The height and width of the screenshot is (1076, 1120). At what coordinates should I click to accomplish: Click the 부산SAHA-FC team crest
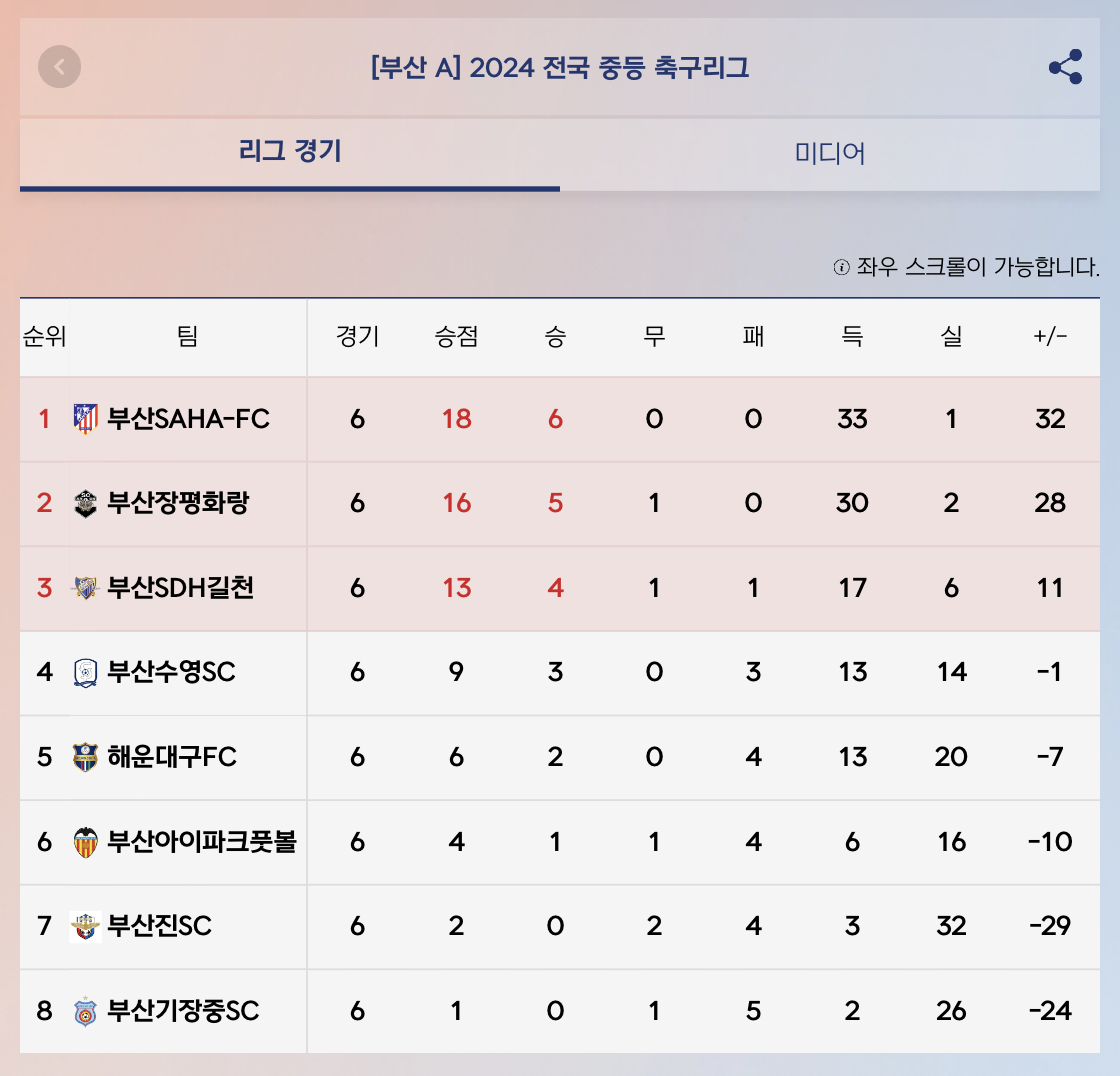[86, 419]
